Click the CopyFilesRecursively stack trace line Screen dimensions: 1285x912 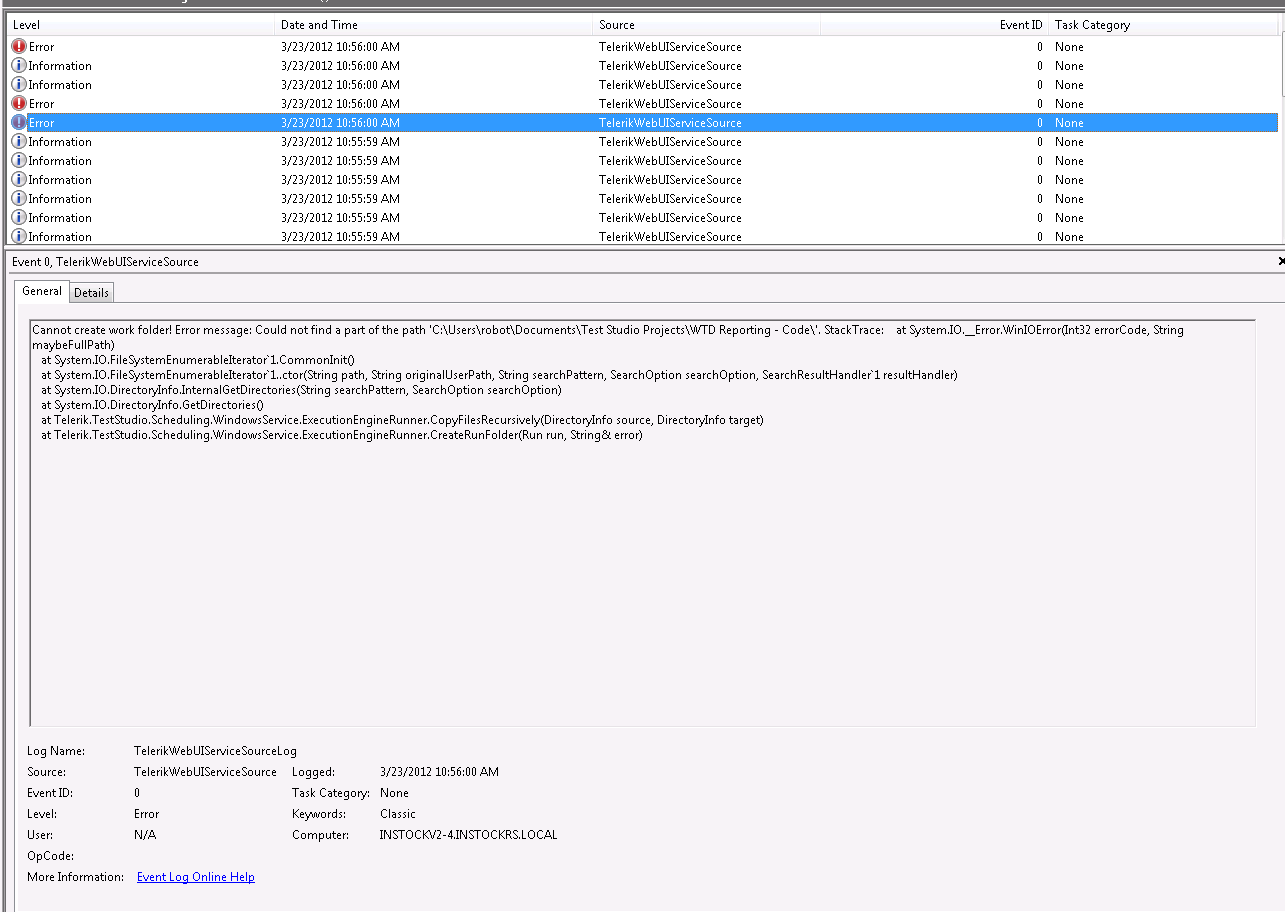point(402,419)
